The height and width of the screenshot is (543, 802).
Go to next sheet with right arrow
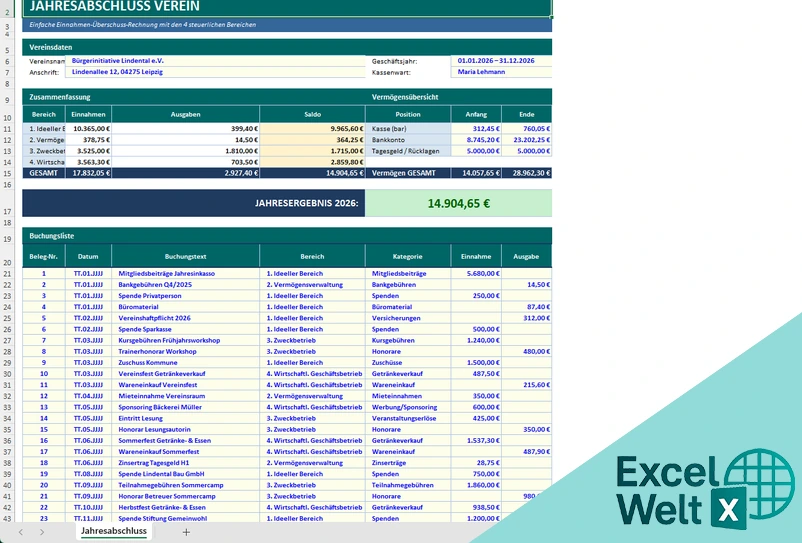pos(42,532)
